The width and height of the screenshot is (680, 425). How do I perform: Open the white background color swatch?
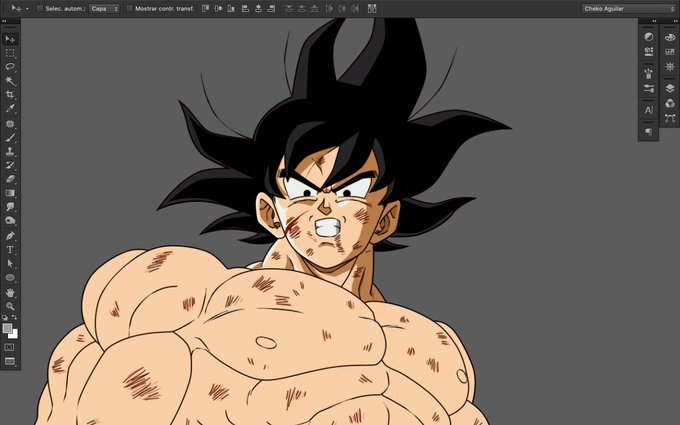click(15, 335)
